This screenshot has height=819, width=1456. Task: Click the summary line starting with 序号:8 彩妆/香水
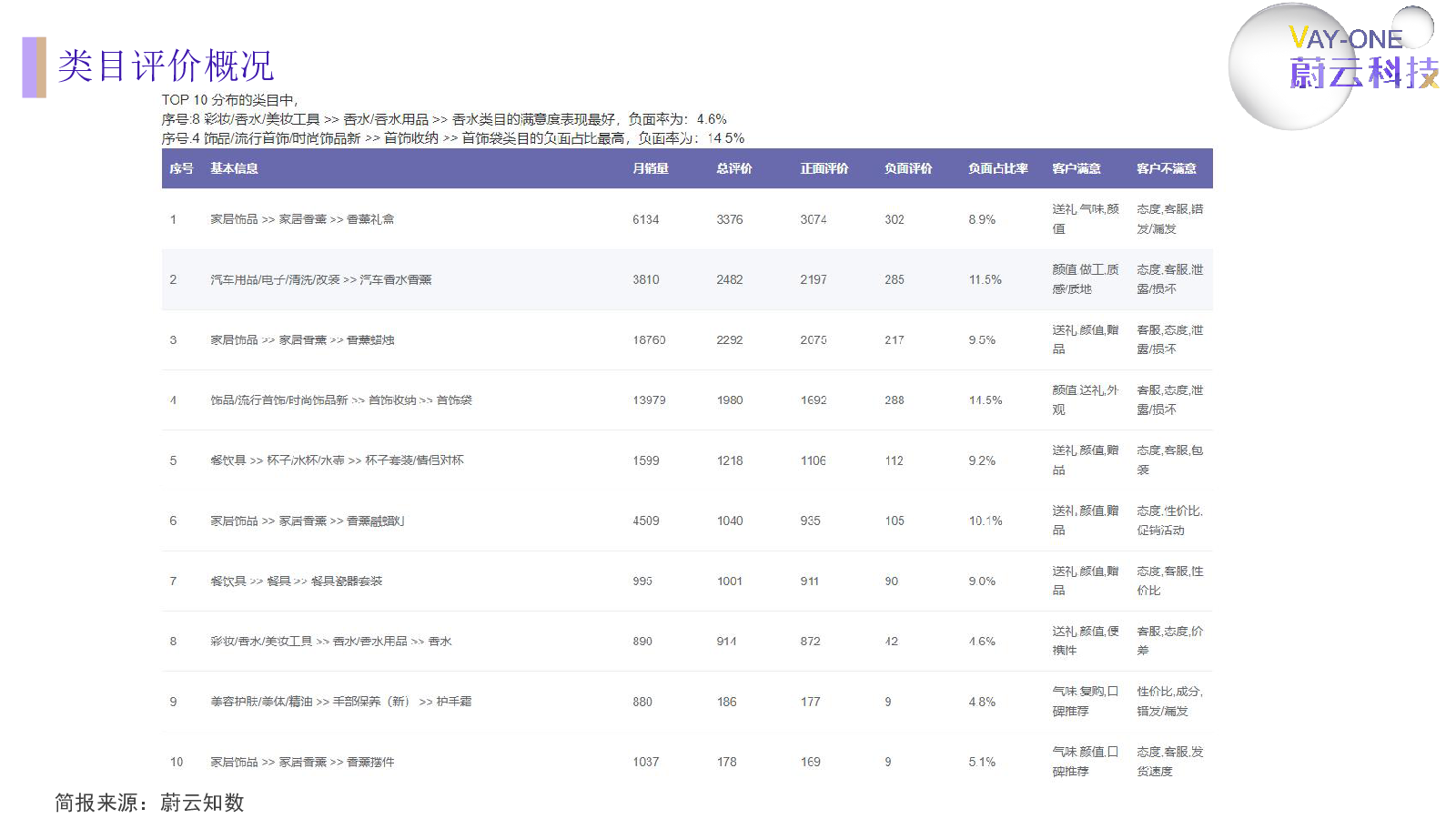coord(444,119)
